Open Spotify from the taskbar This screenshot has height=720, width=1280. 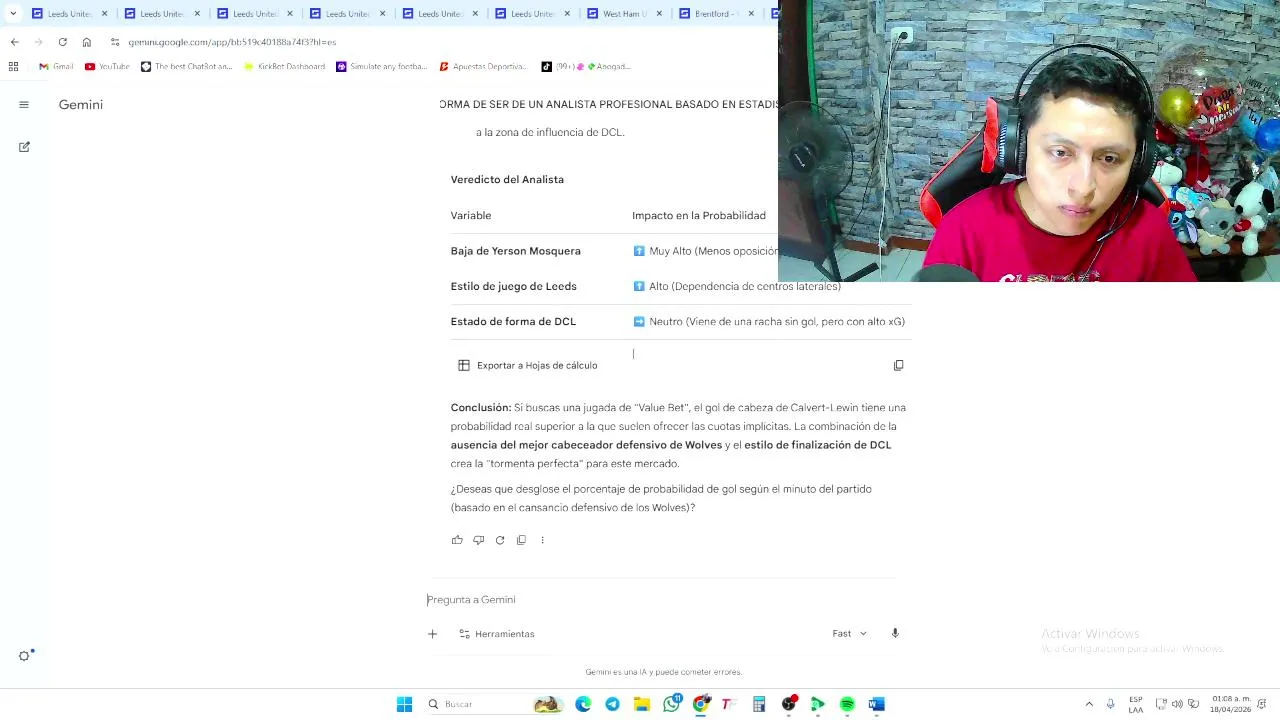pos(847,704)
